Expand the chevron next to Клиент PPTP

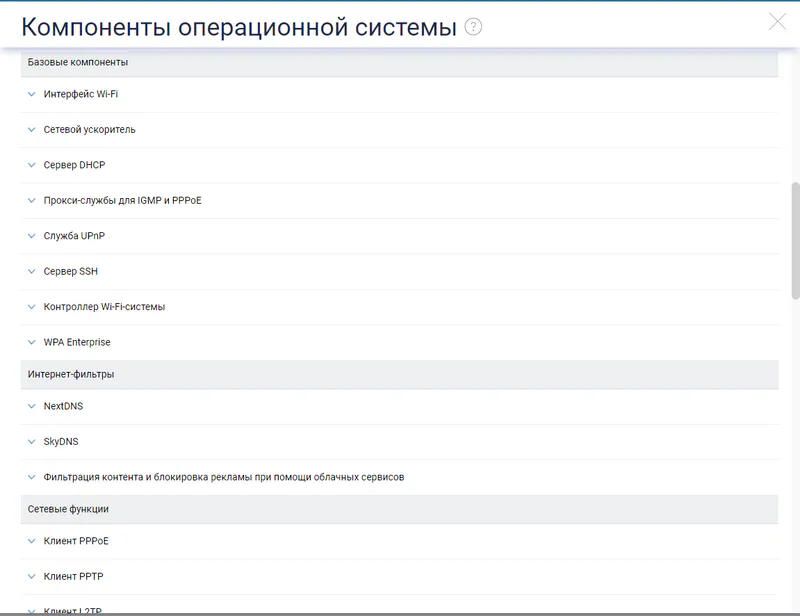click(32, 577)
